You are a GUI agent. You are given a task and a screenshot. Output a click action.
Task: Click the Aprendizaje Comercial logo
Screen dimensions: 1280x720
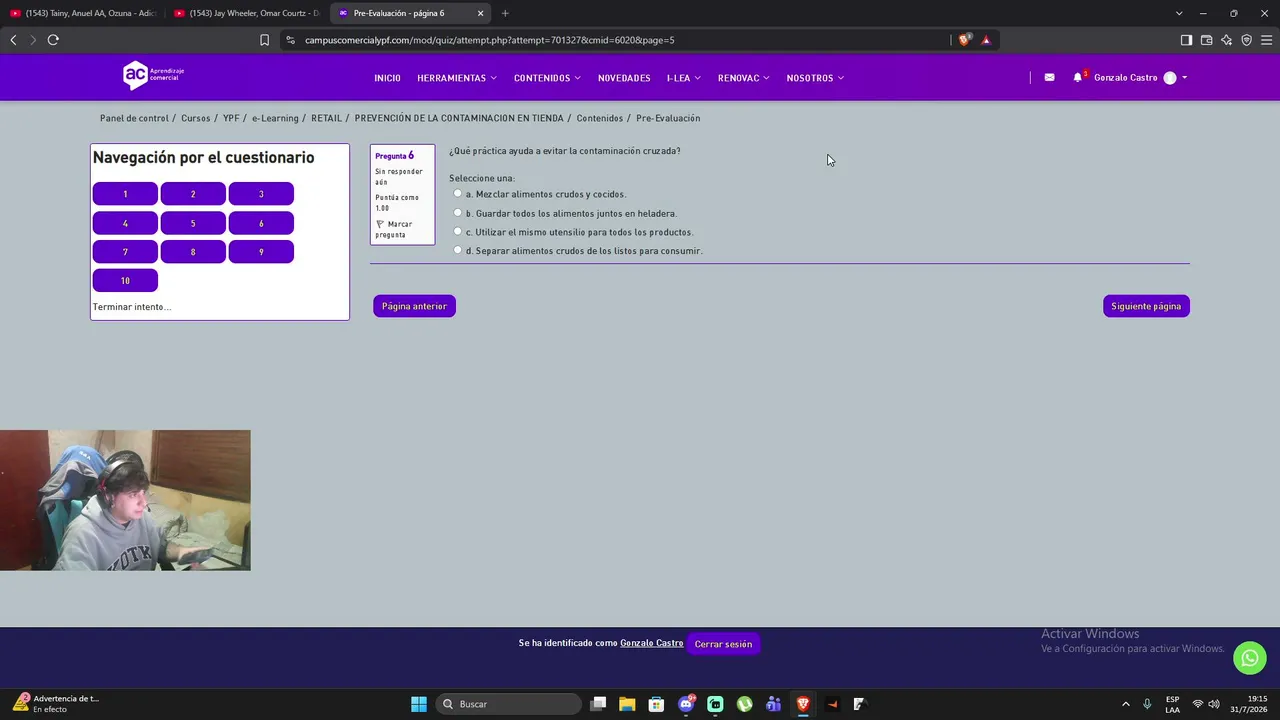(153, 75)
